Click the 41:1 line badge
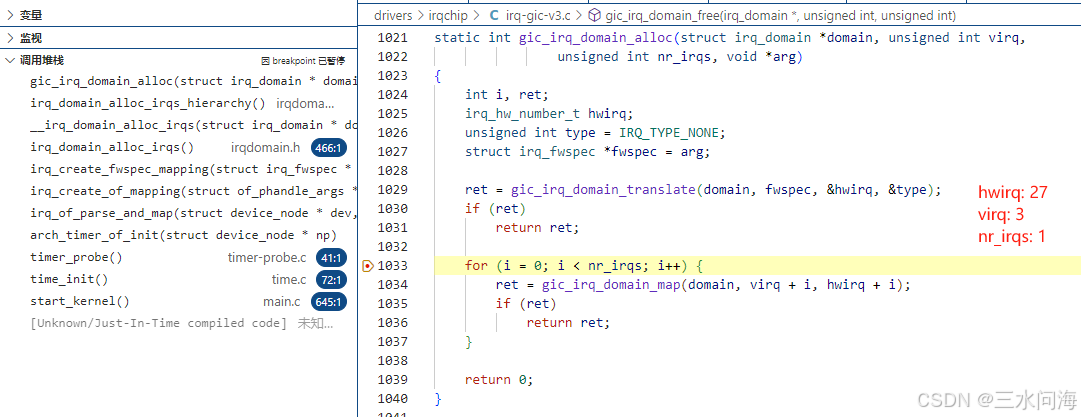Viewport: 1081px width, 417px height. pos(332,258)
